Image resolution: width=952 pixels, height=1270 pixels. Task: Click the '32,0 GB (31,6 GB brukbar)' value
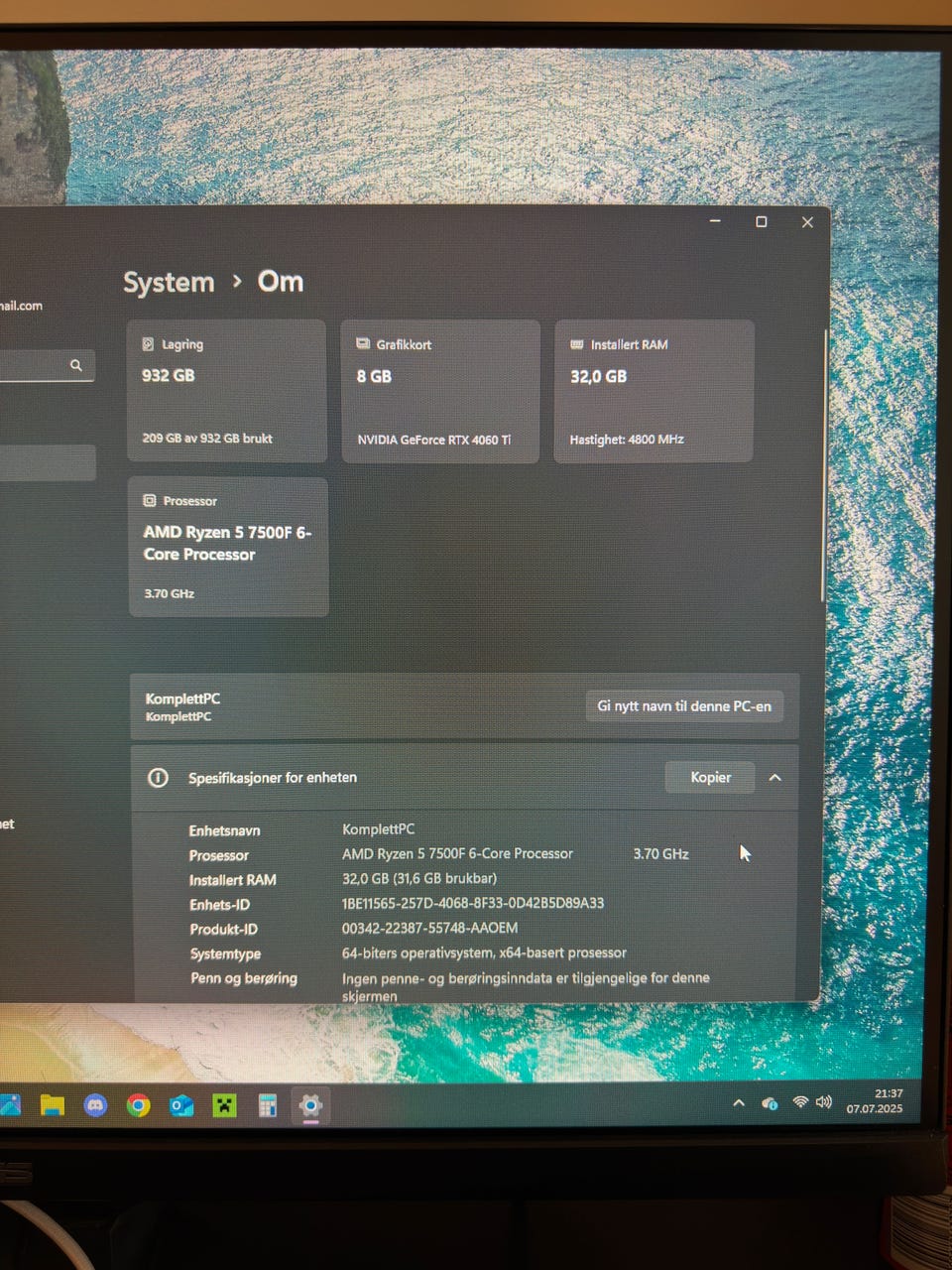click(419, 878)
